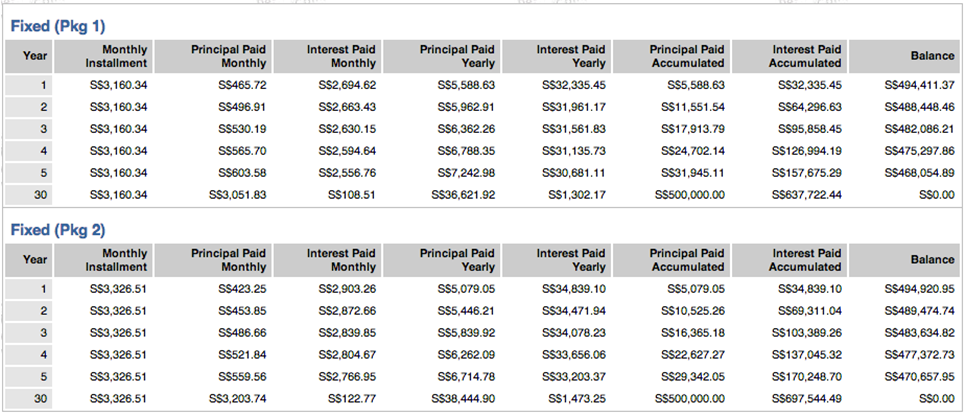Click Interest Paid Accumulated header in Pkg 2
The width and height of the screenshot is (965, 414).
tap(790, 260)
